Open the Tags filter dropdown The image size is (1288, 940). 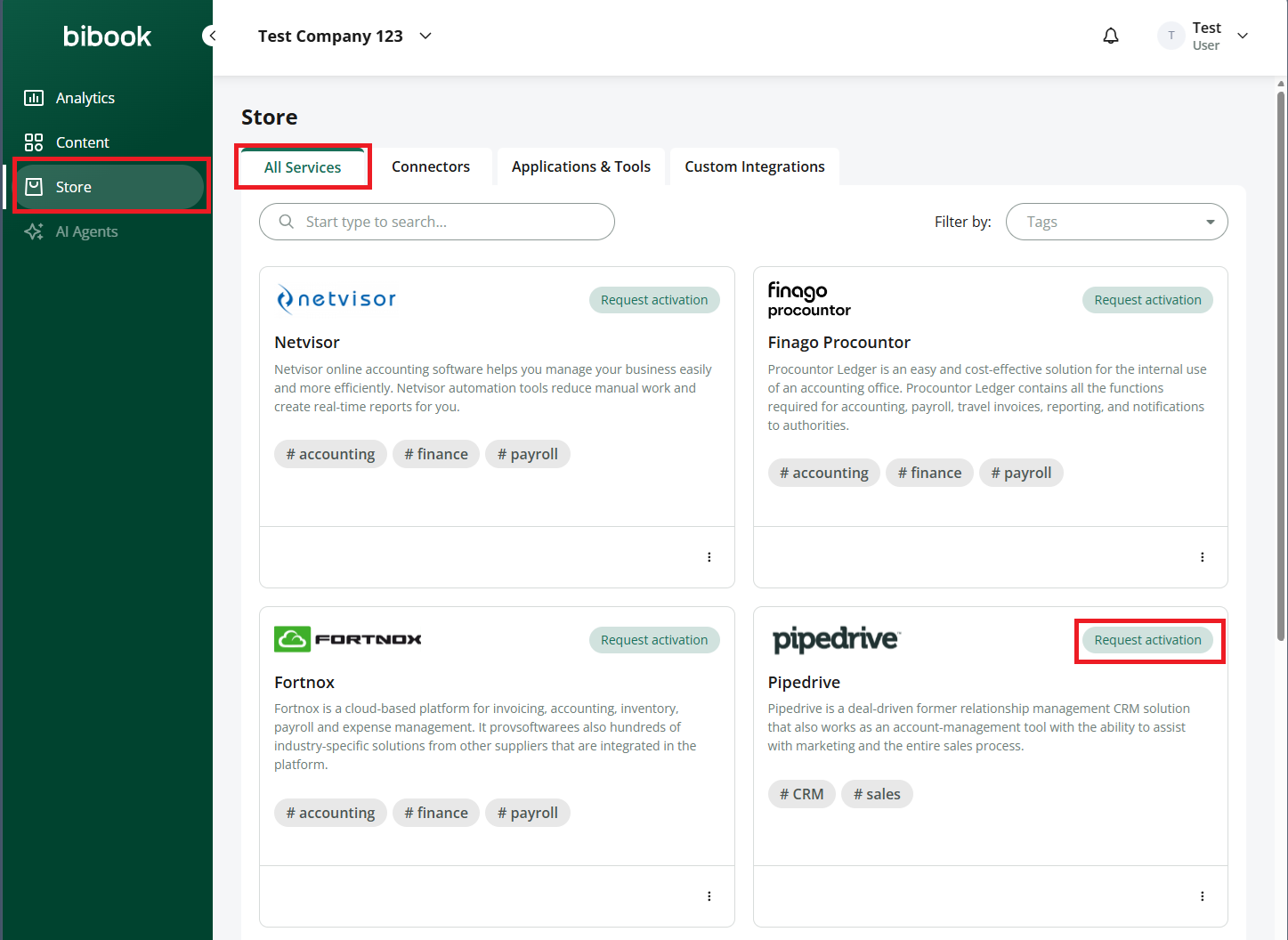click(1117, 222)
